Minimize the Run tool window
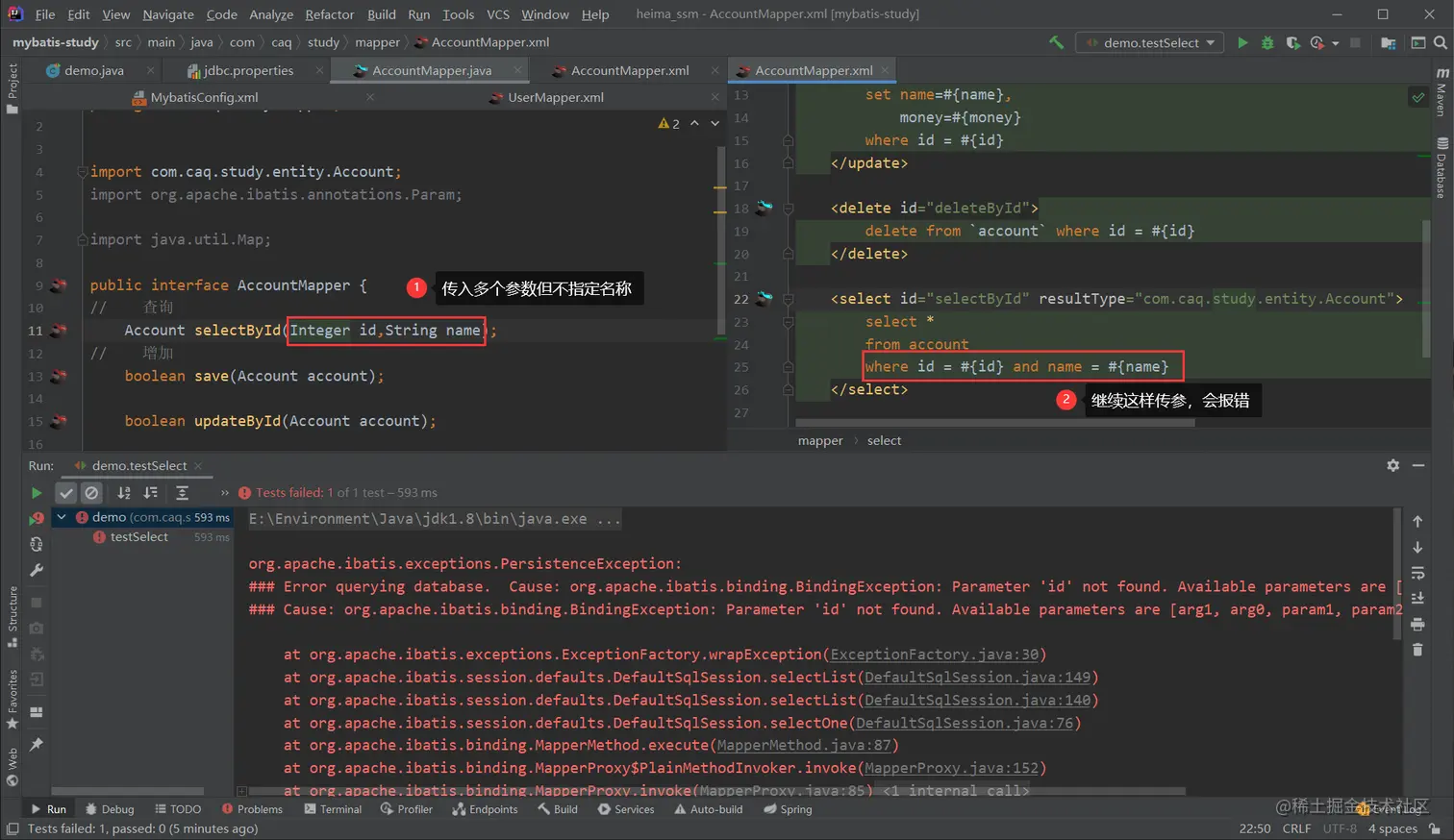The height and width of the screenshot is (840, 1454). [1418, 465]
